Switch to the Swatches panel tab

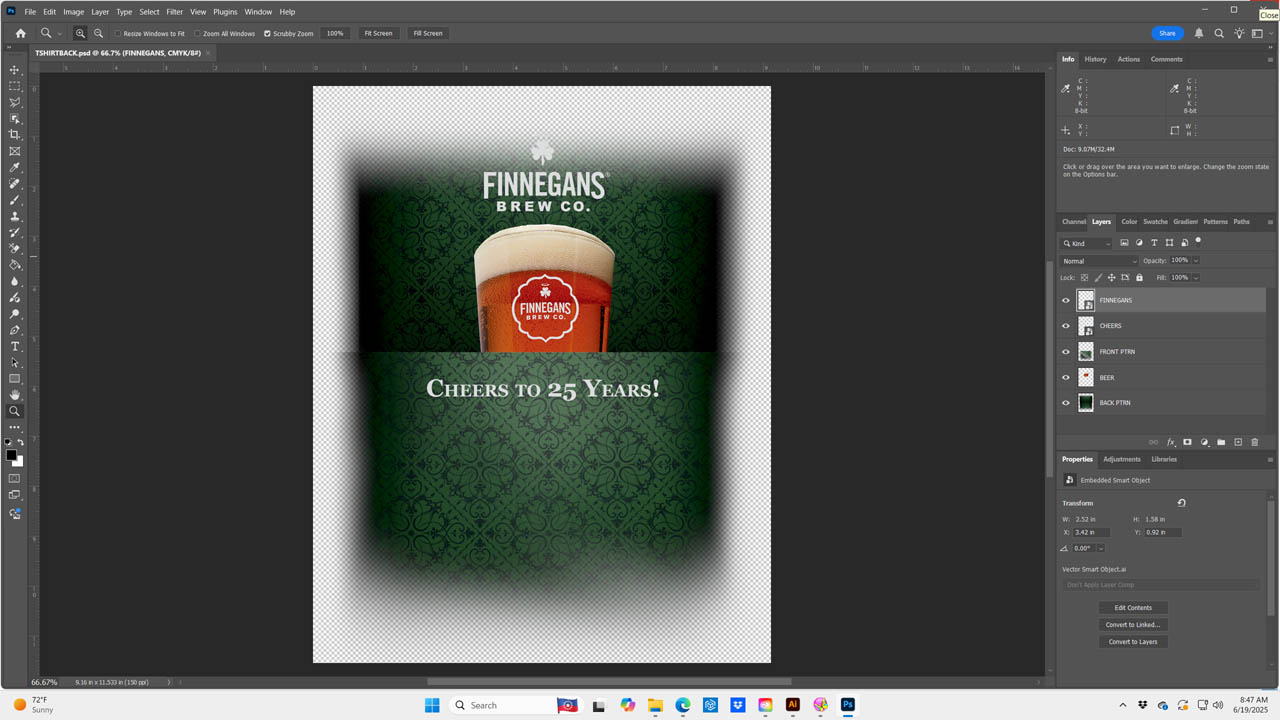1155,222
